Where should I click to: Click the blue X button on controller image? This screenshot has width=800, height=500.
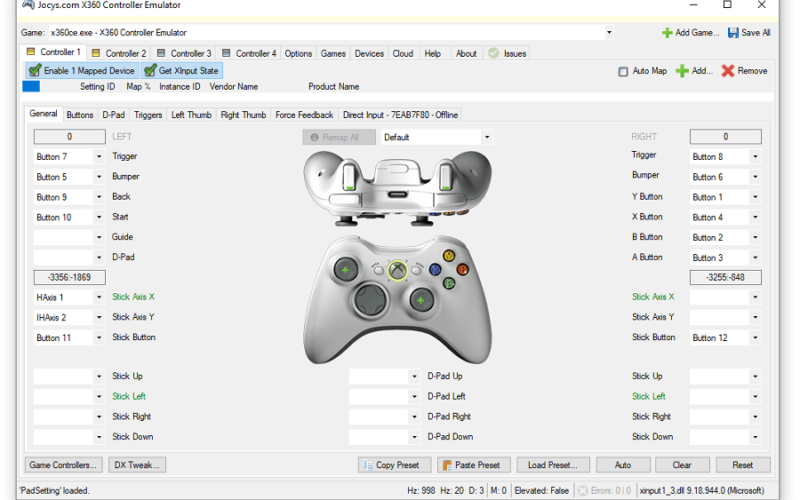(x=435, y=269)
